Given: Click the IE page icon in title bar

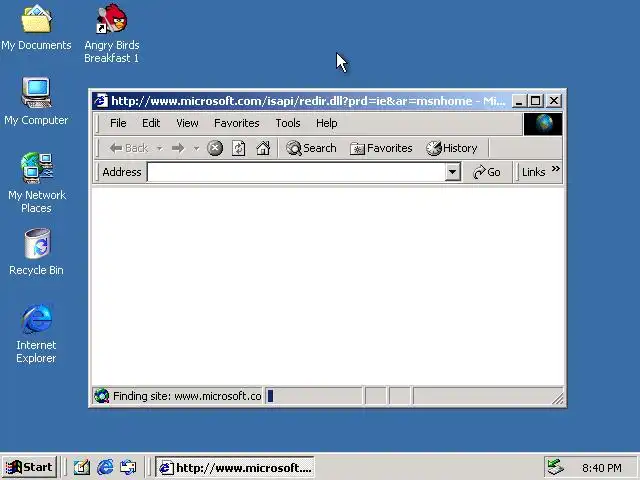Looking at the screenshot, I should point(101,101).
